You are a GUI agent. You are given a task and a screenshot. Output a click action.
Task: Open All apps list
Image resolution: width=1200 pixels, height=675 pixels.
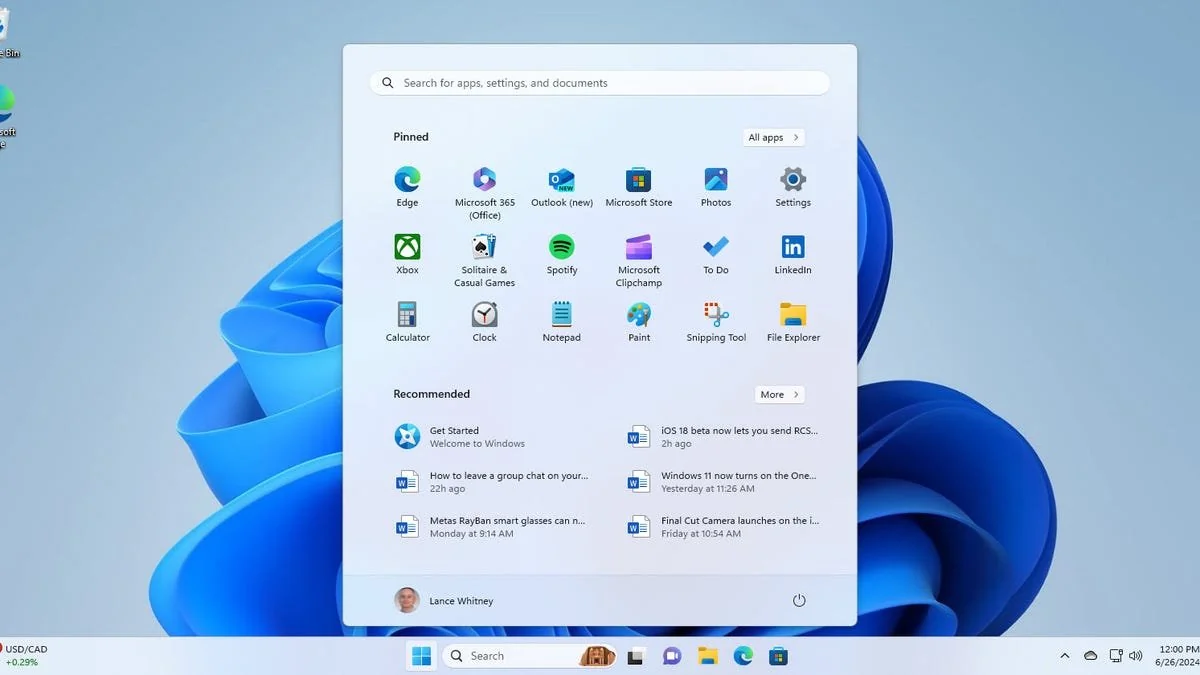point(774,137)
